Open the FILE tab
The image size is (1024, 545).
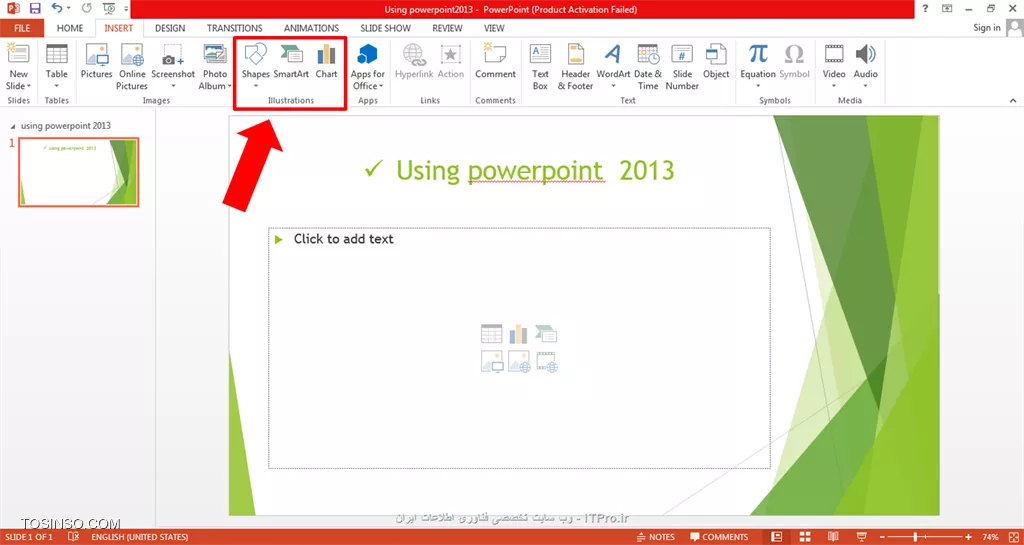(22, 28)
